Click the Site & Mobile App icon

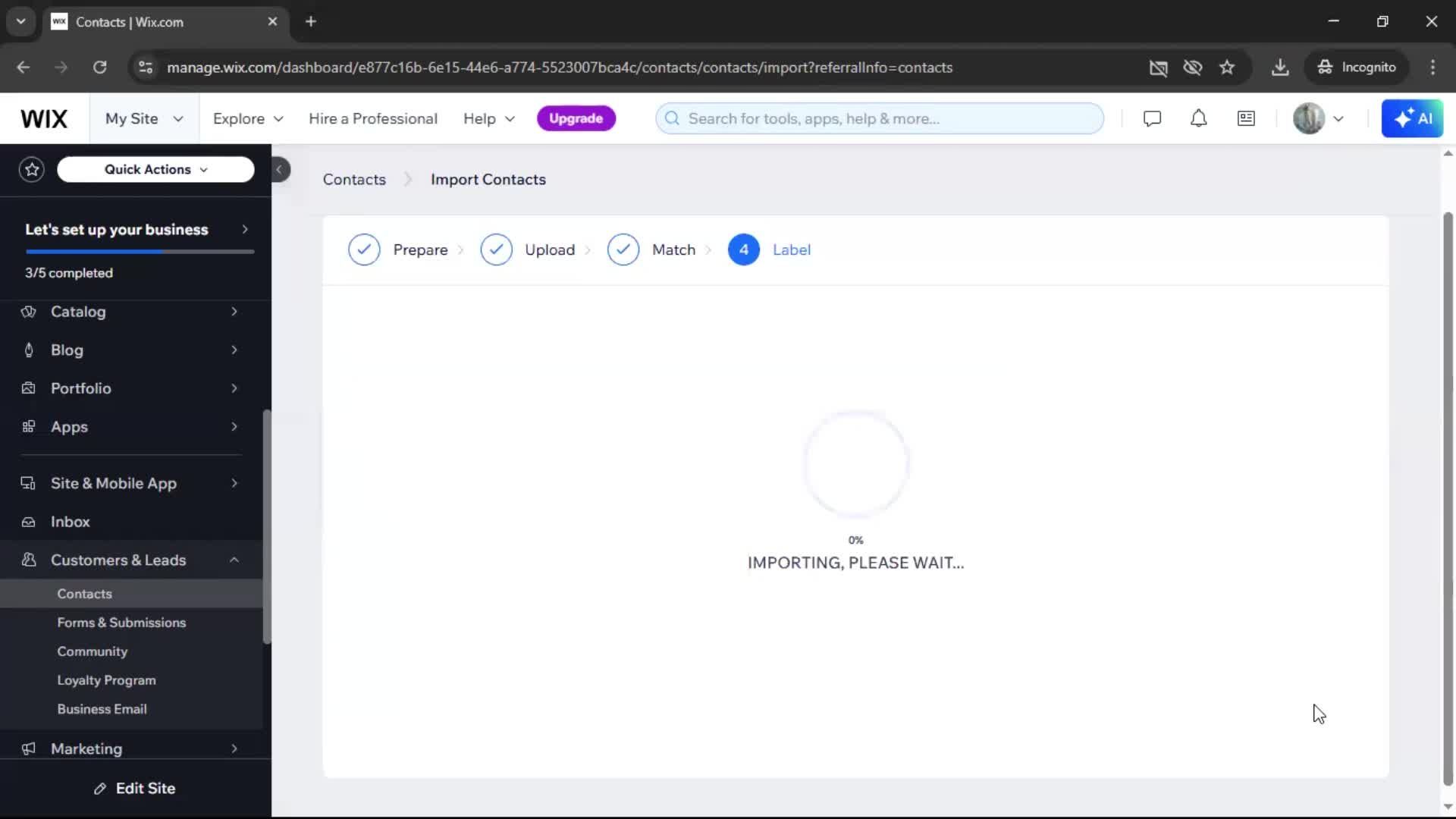point(29,484)
